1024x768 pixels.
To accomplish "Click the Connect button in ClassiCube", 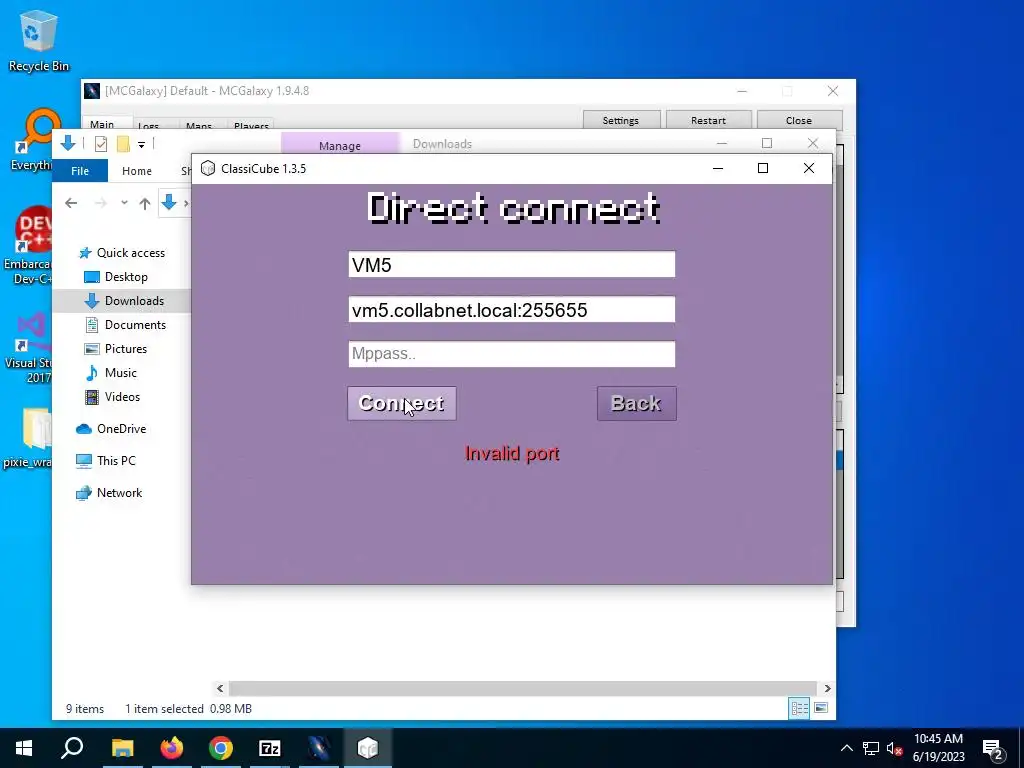I will [402, 404].
